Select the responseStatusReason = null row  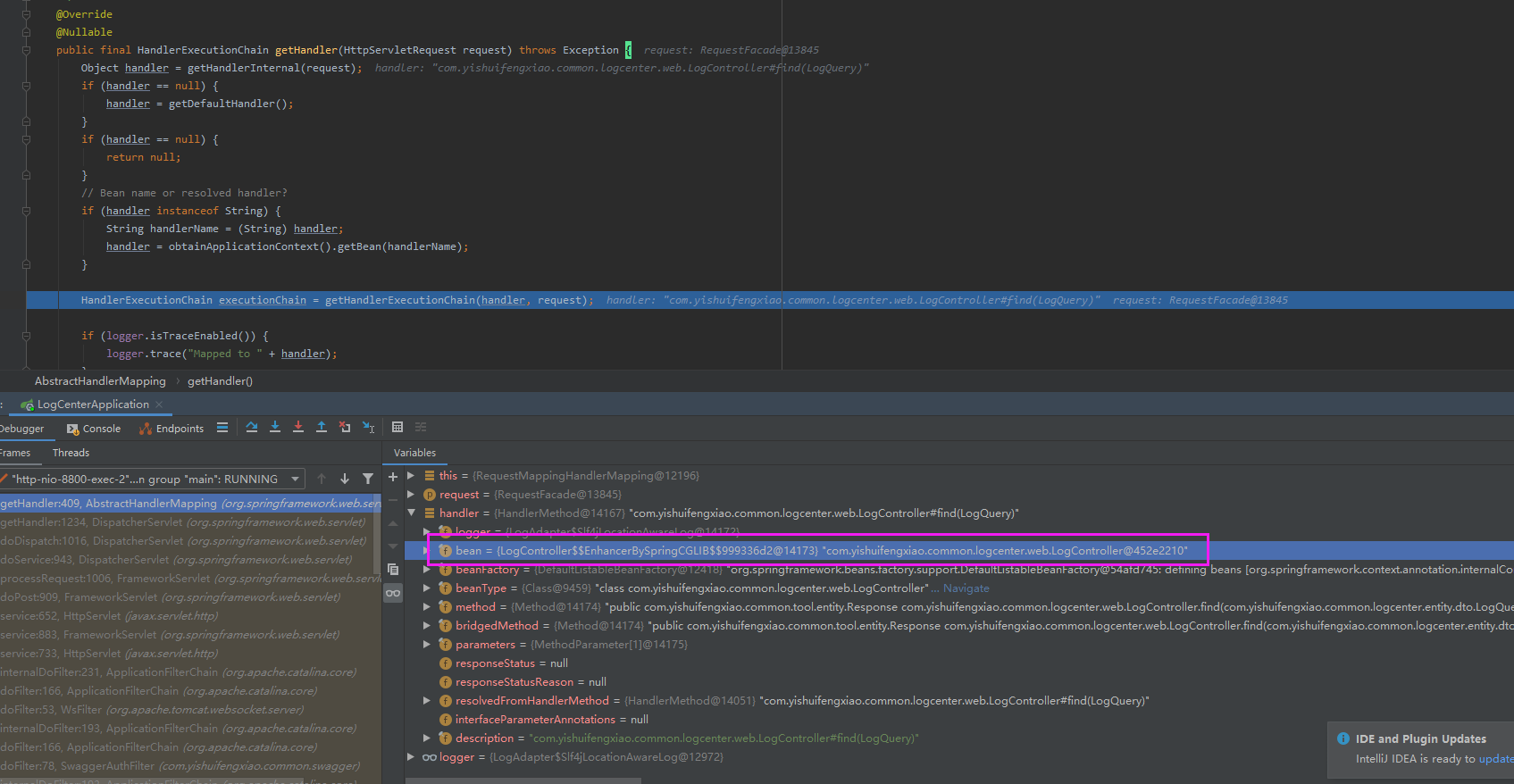(x=958, y=682)
